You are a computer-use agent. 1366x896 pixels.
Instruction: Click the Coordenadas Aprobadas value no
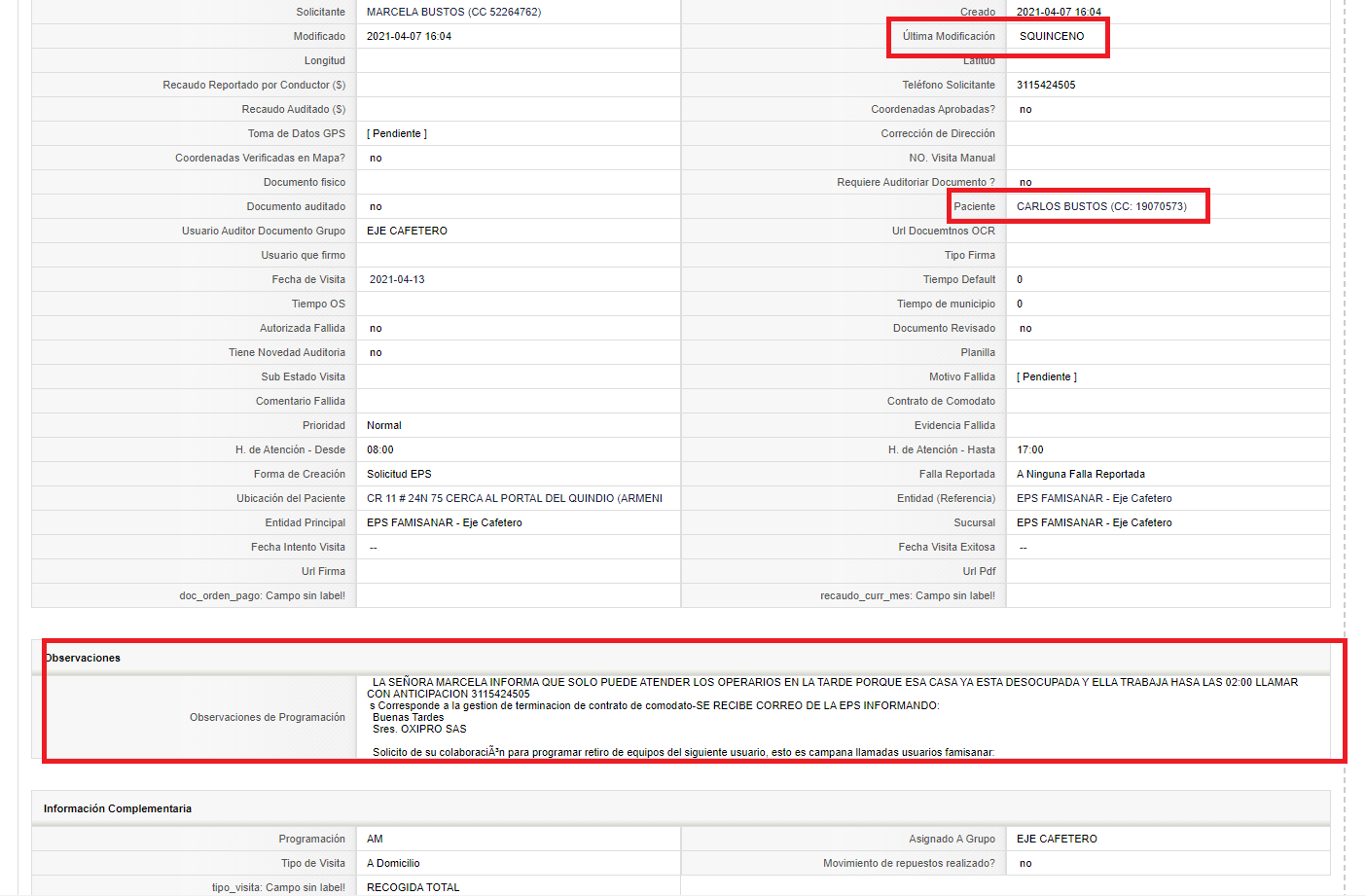(1025, 109)
